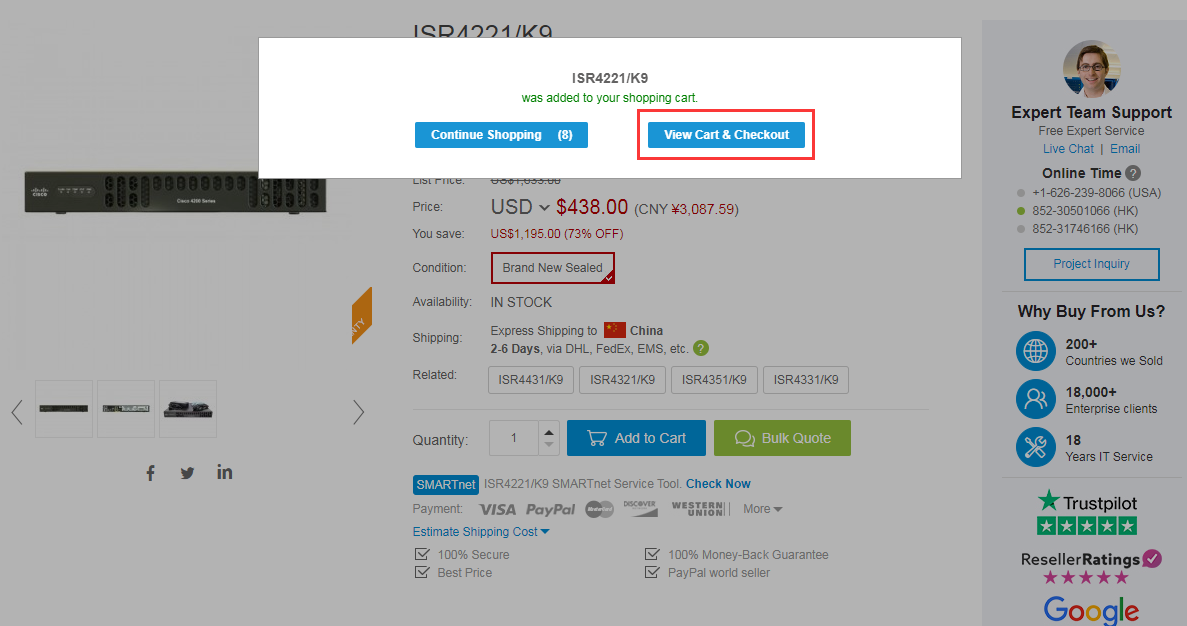The height and width of the screenshot is (626, 1187).
Task: Increase quantity with the up stepper arrow
Action: point(548,431)
